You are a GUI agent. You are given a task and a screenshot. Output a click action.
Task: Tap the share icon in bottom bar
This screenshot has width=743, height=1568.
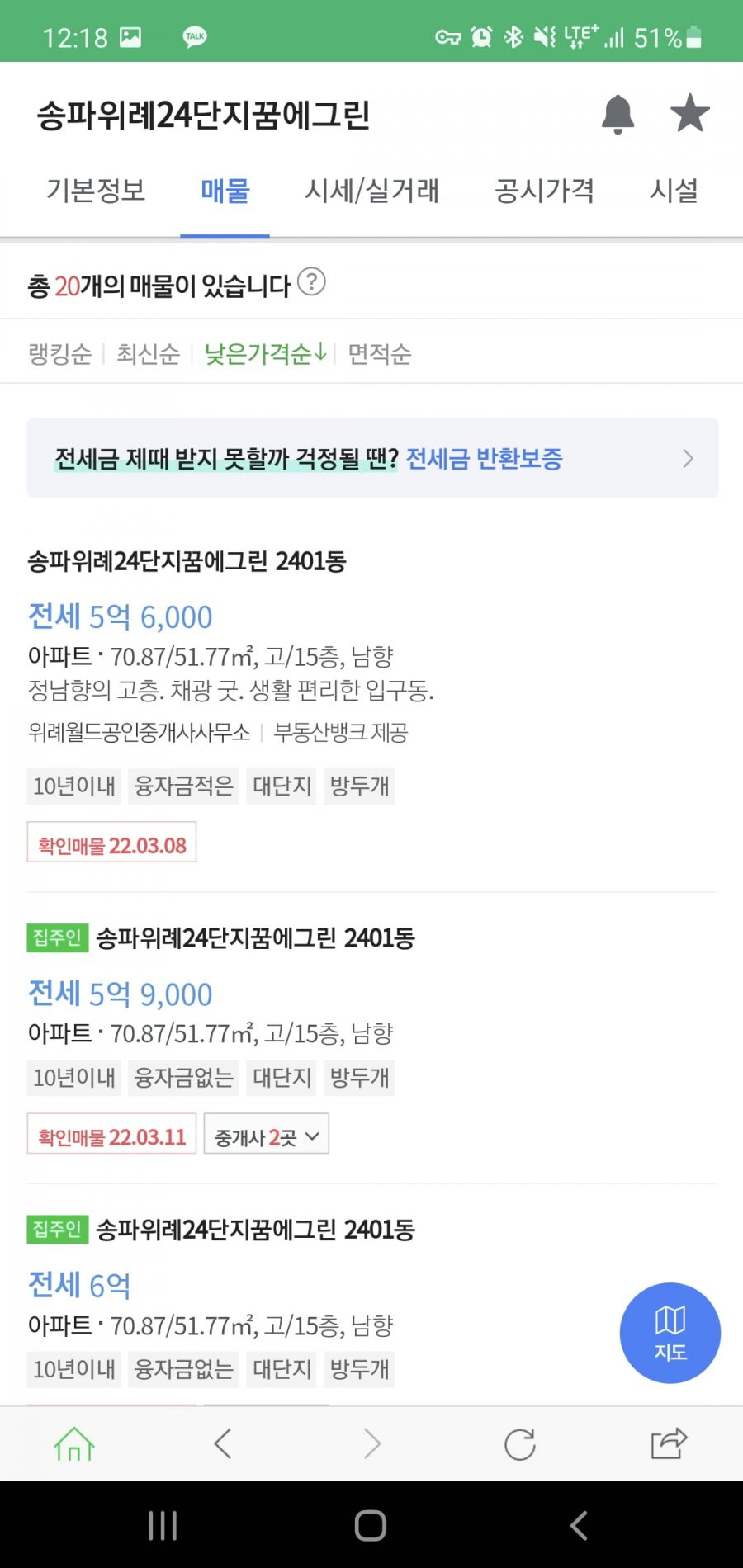click(669, 1443)
